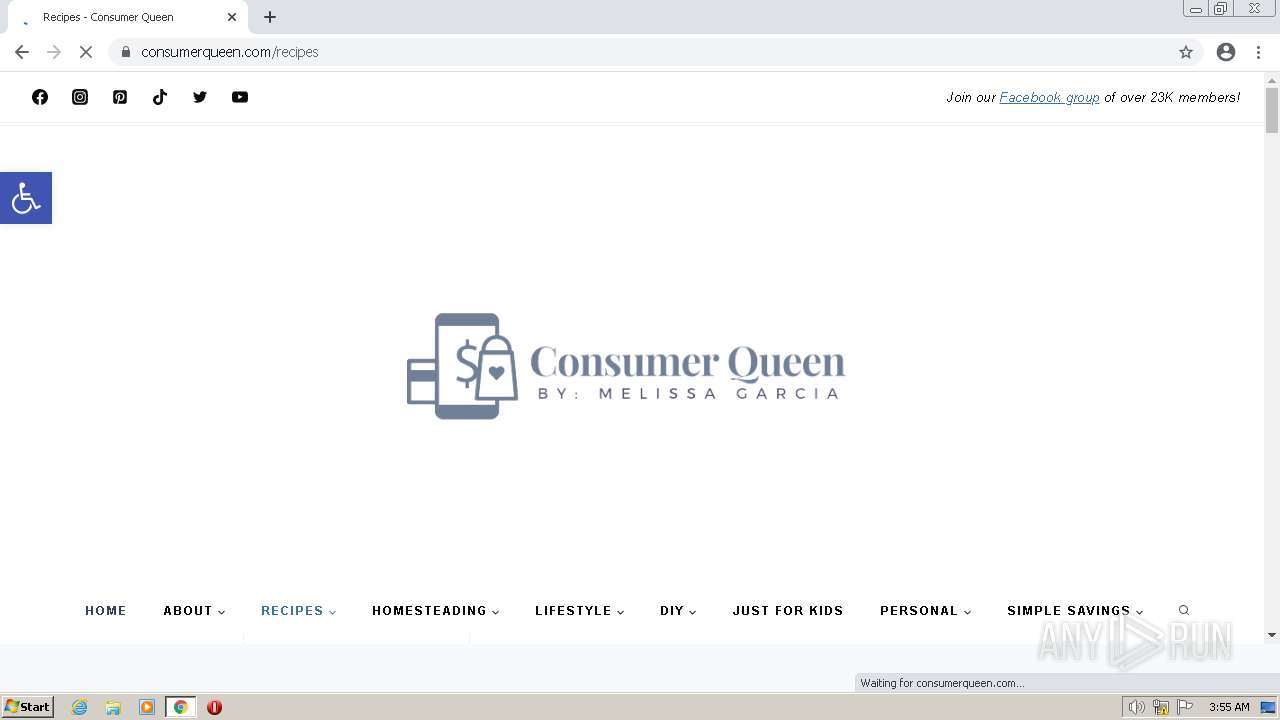
Task: Go back to the previous page
Action: (22, 52)
